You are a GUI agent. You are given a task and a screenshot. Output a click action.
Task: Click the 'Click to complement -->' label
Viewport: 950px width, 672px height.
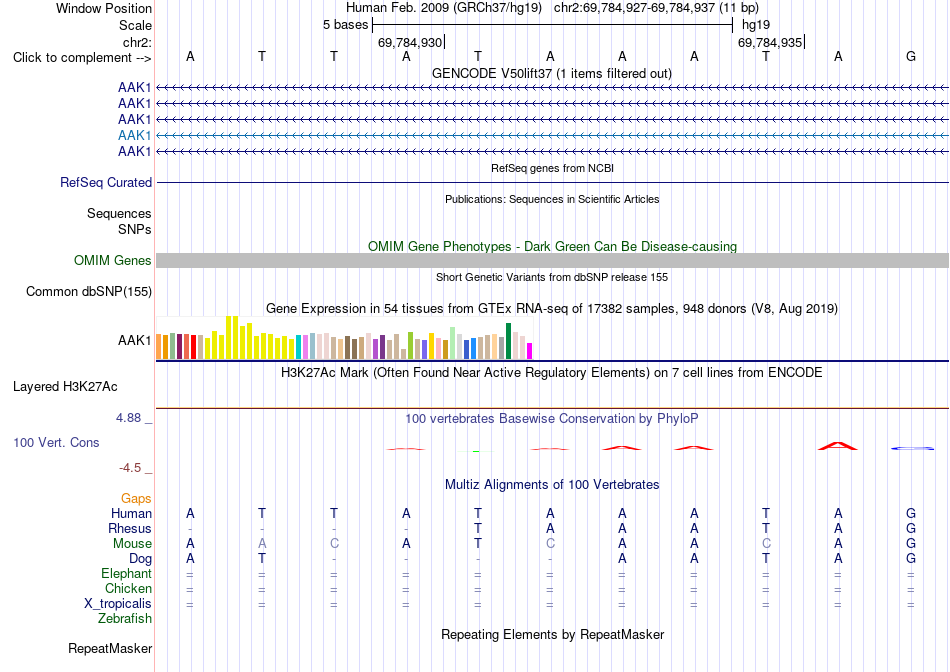point(82,58)
